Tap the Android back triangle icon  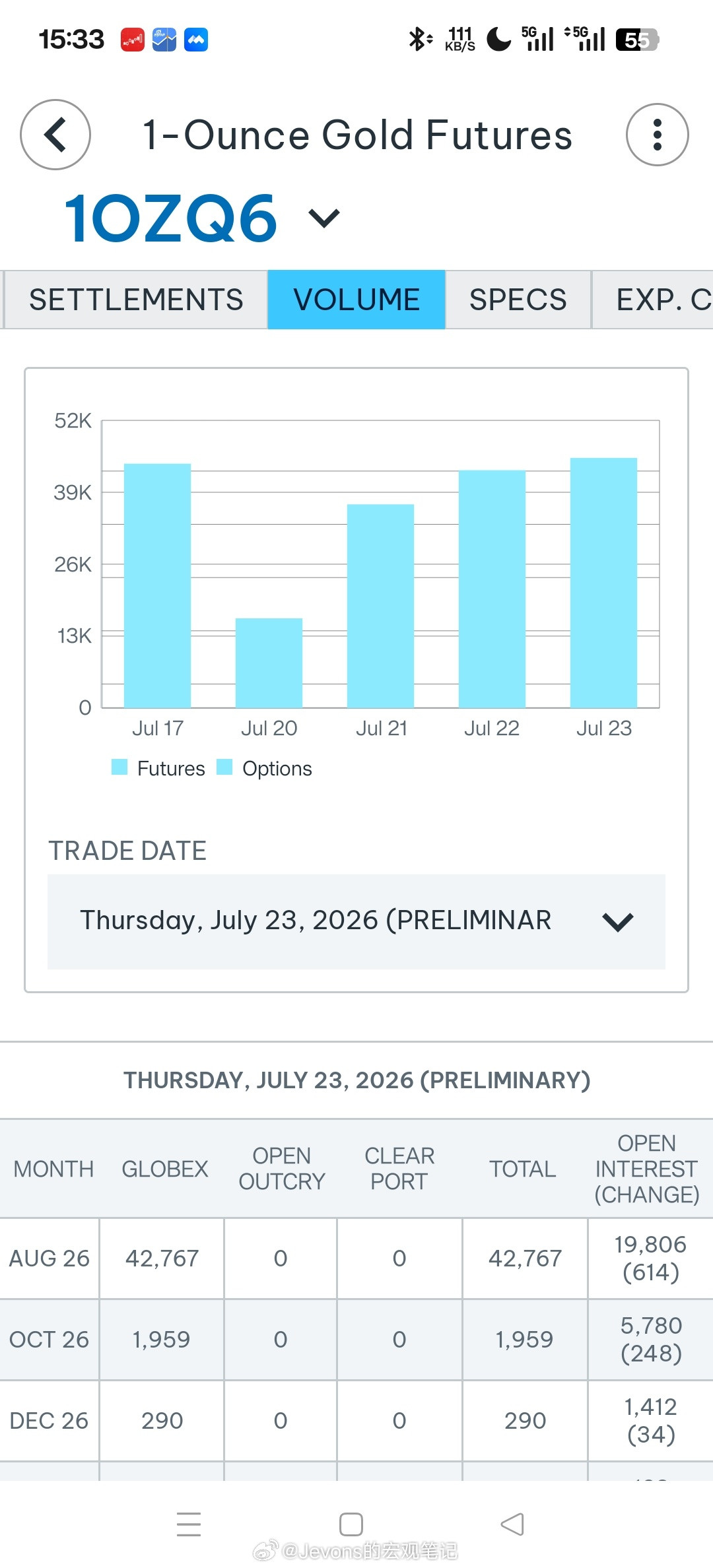[512, 1524]
